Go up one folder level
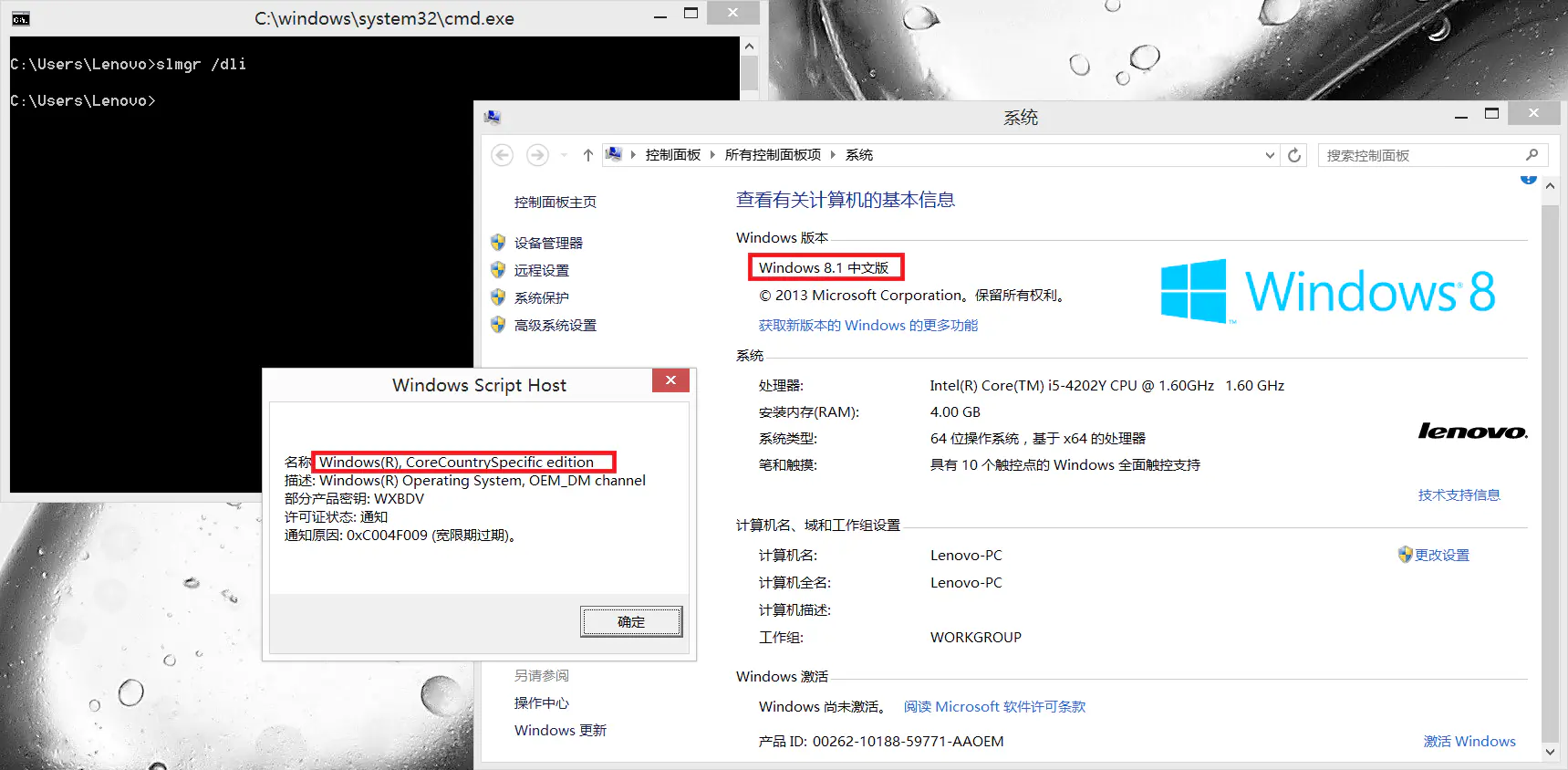The image size is (1568, 770). click(x=587, y=155)
